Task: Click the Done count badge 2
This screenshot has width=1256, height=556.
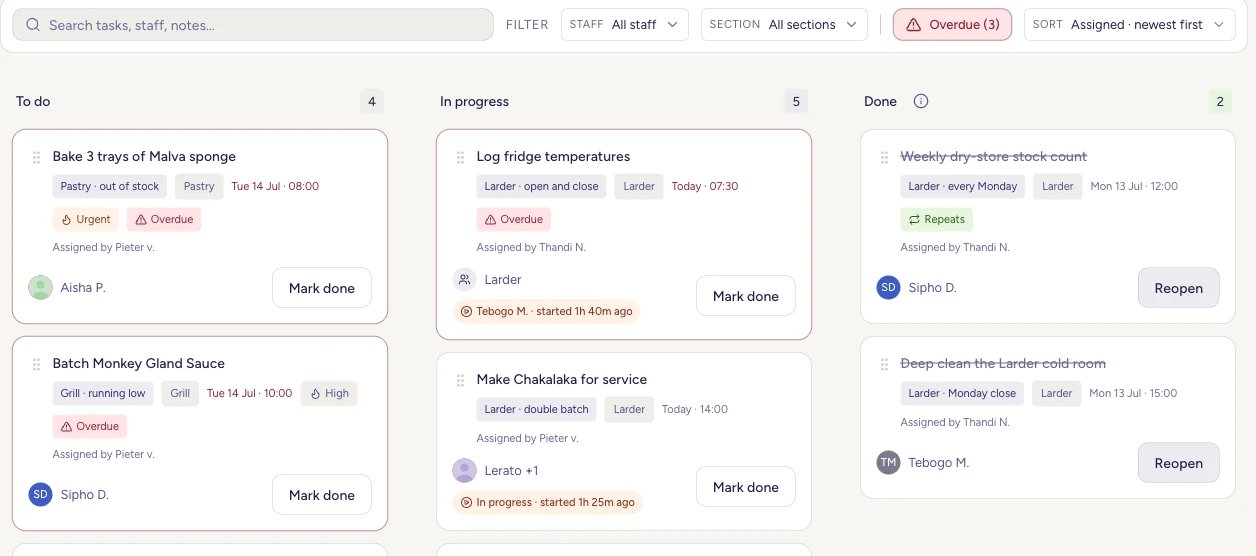Action: (x=1220, y=101)
